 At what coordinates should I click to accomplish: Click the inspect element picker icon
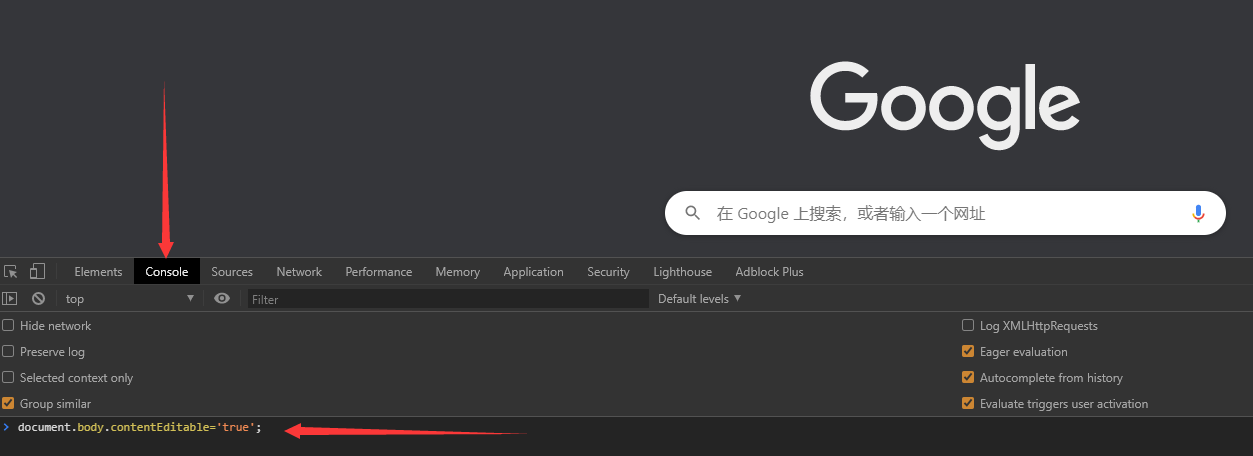point(11,272)
